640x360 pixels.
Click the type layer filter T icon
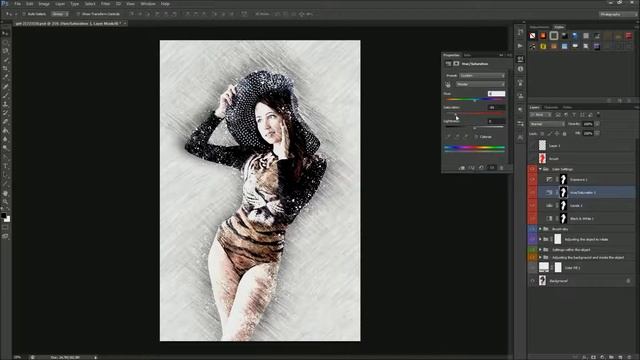574,115
